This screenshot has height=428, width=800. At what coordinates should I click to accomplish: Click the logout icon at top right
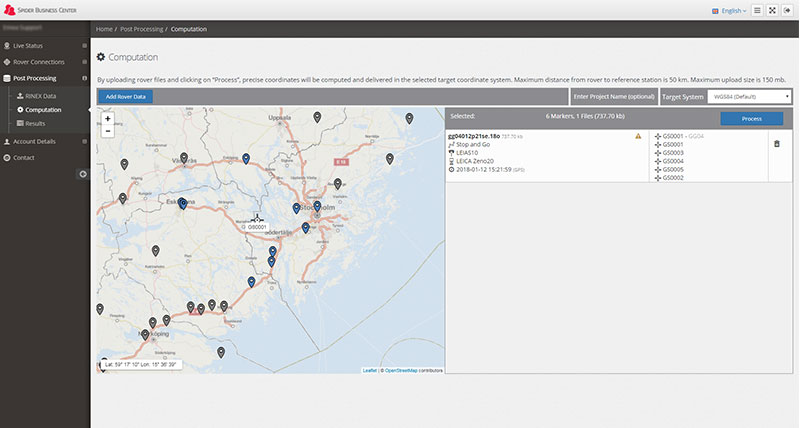click(787, 10)
